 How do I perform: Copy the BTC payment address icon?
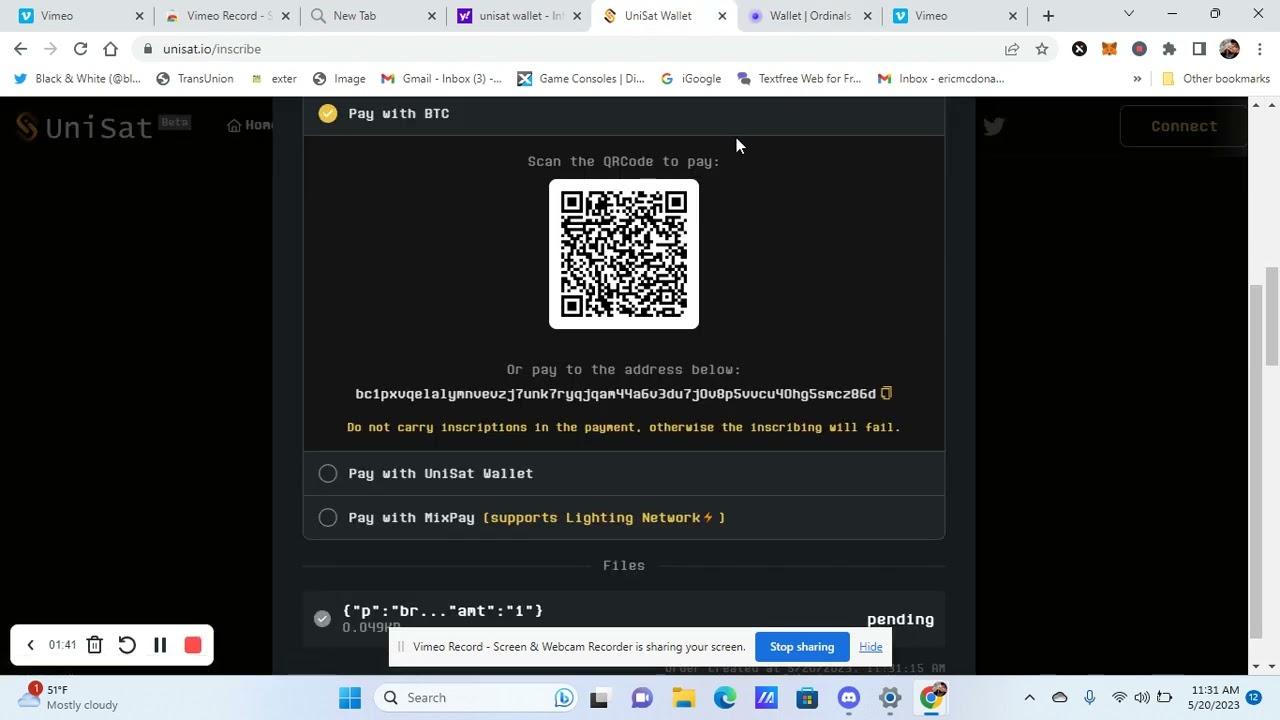pos(886,393)
